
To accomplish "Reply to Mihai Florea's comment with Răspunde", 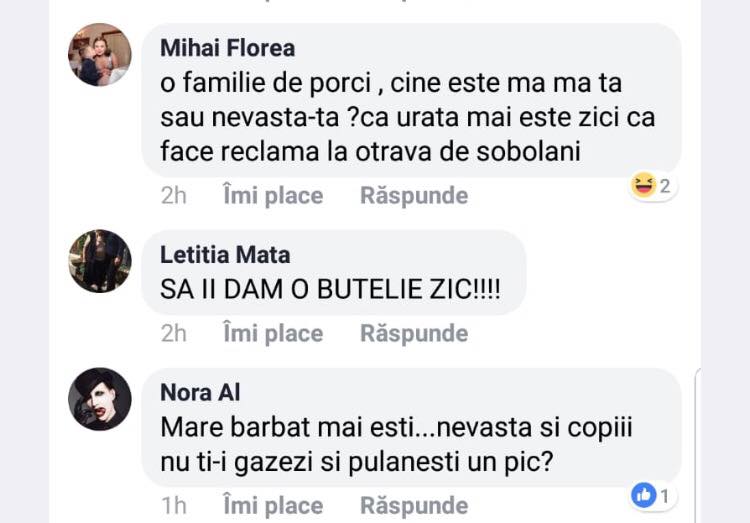I will (x=414, y=196).
